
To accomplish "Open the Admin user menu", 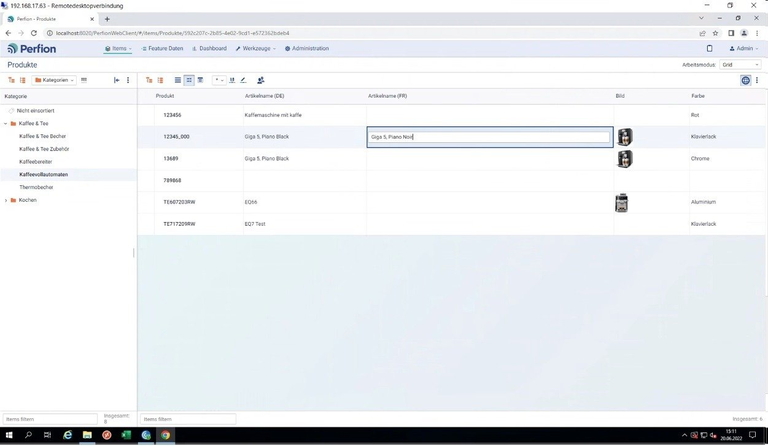I will [744, 48].
